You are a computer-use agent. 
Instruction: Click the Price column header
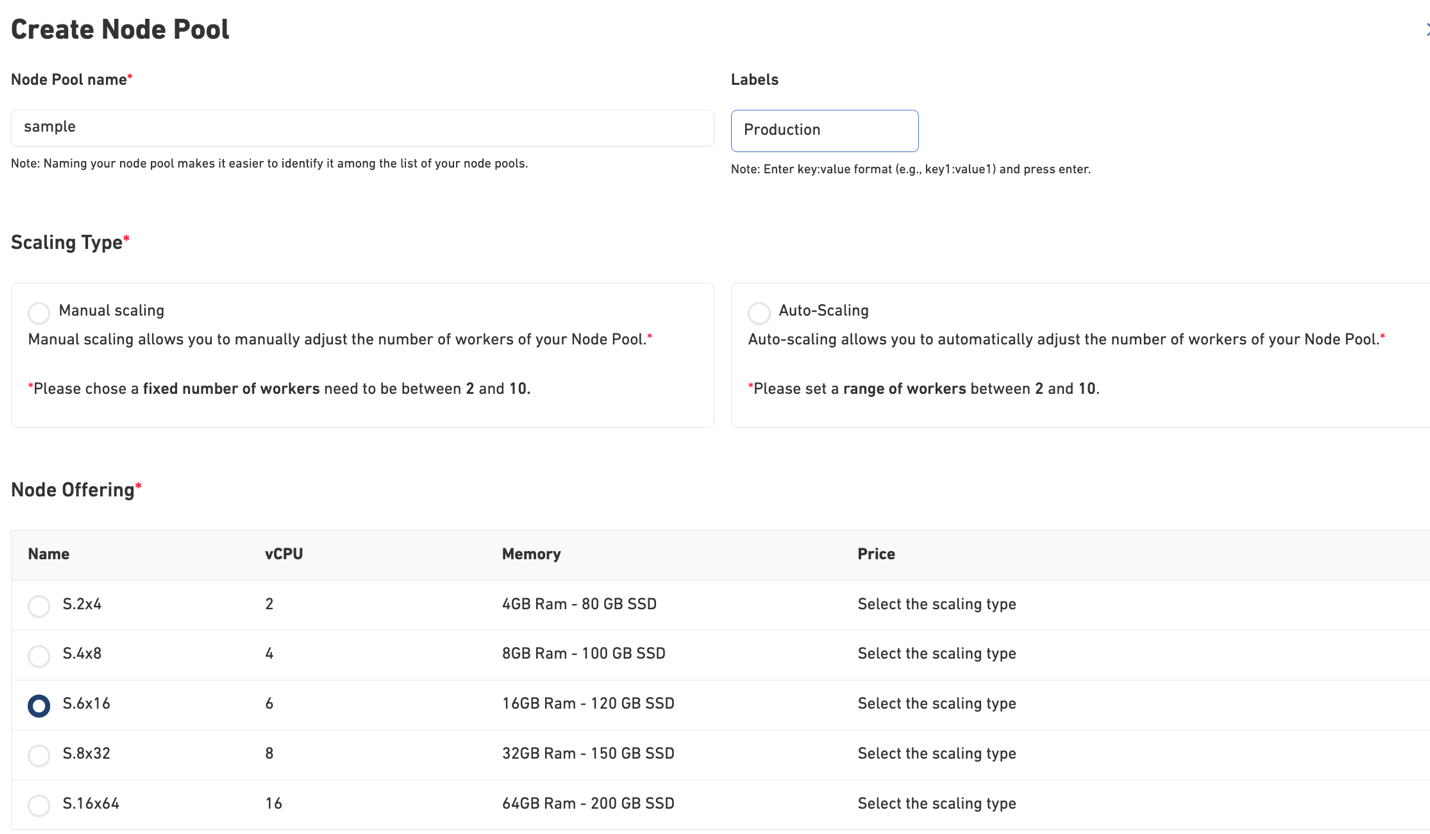click(x=876, y=554)
